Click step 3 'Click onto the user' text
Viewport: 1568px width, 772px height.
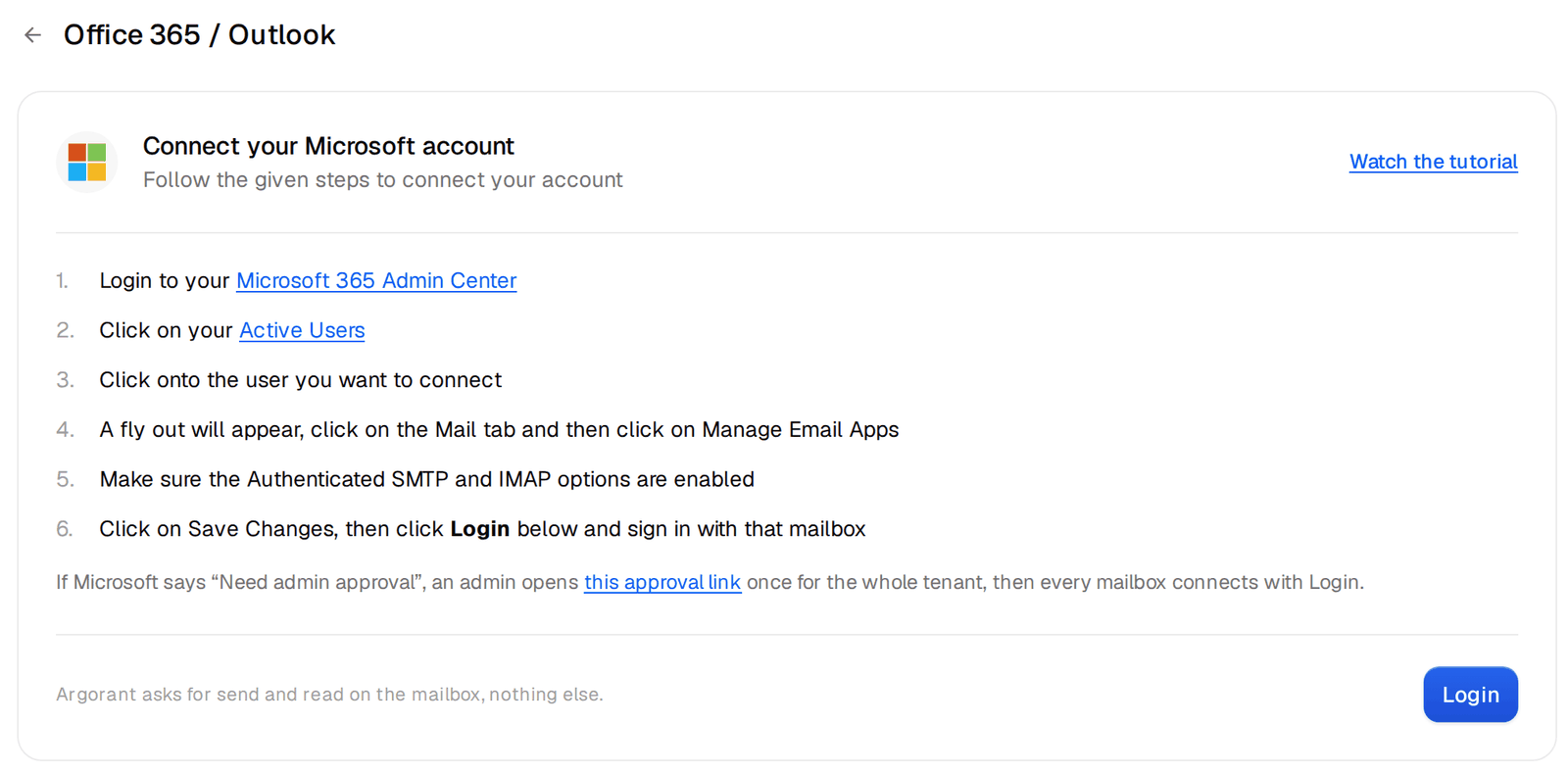coord(300,380)
